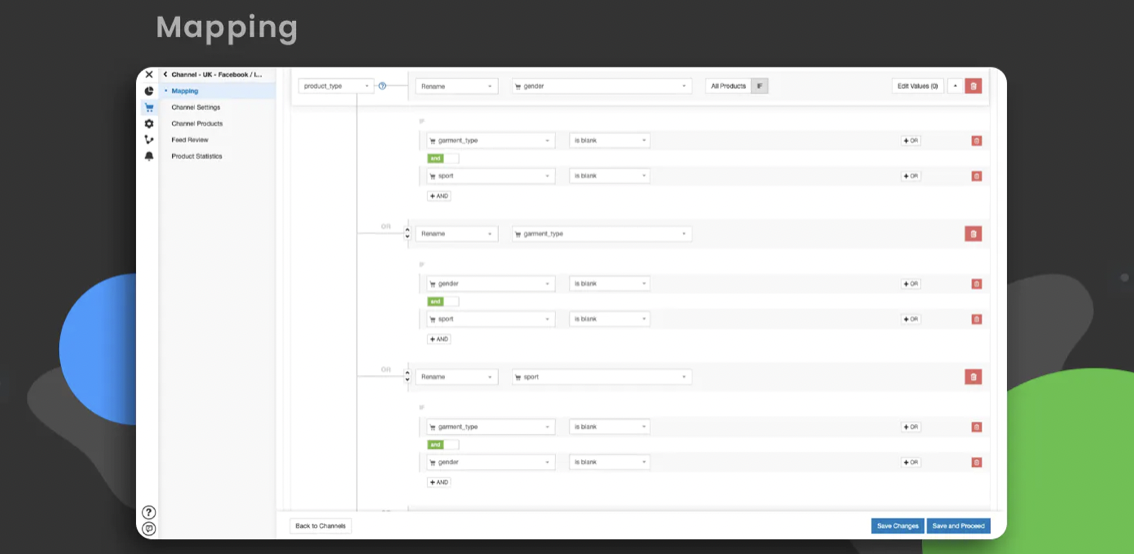Open Channel Settings in the side menu
Viewport: 1134px width, 554px height.
196,107
